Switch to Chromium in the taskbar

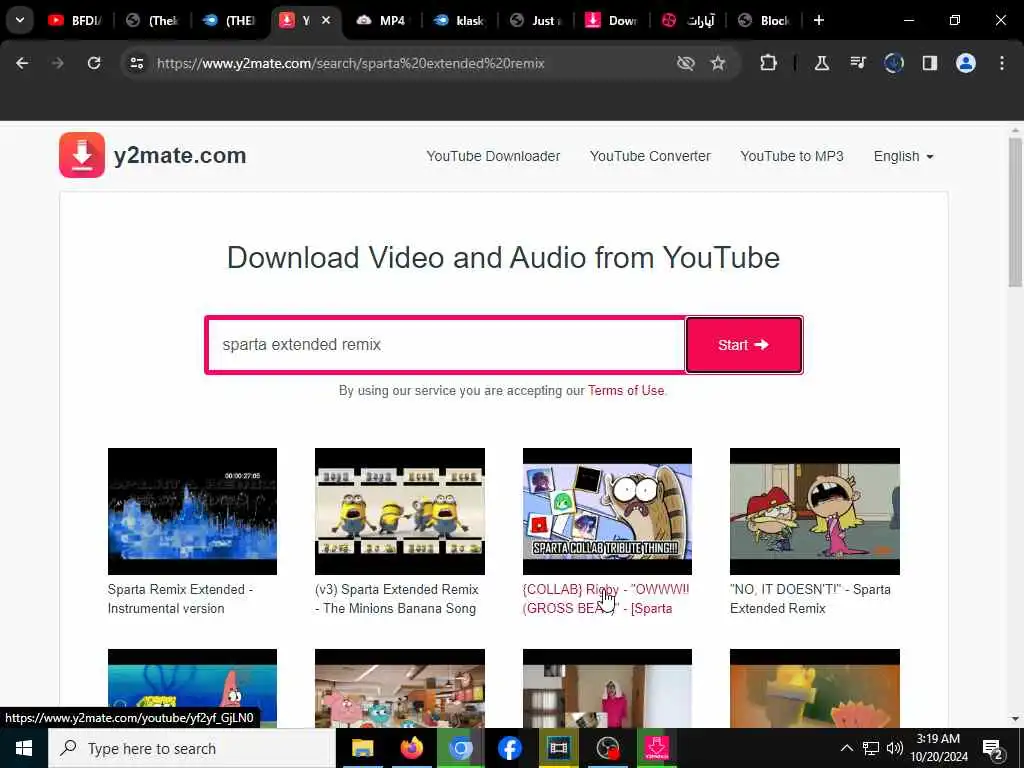[460, 748]
